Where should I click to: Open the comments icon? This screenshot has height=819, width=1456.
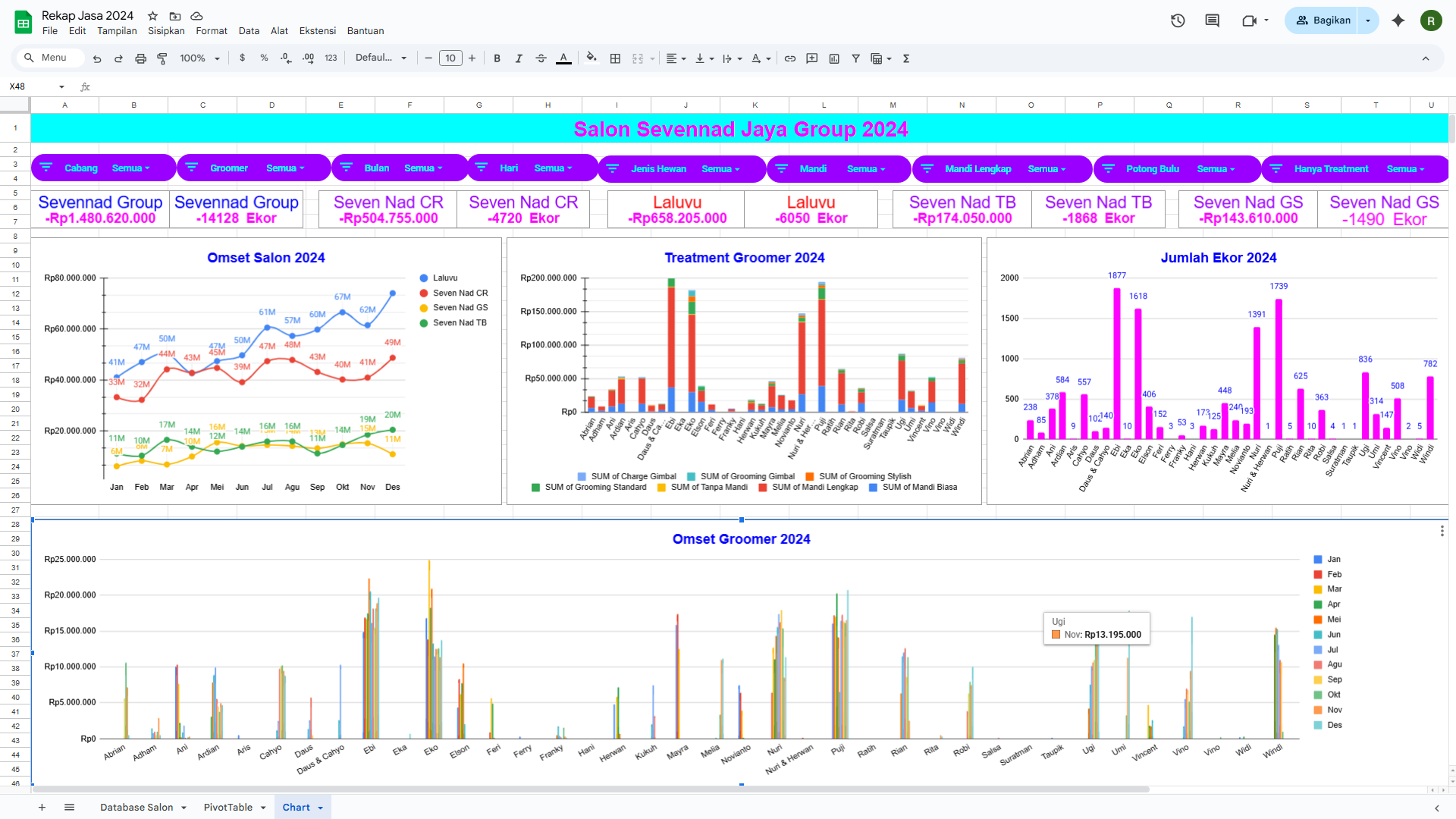pos(1212,20)
